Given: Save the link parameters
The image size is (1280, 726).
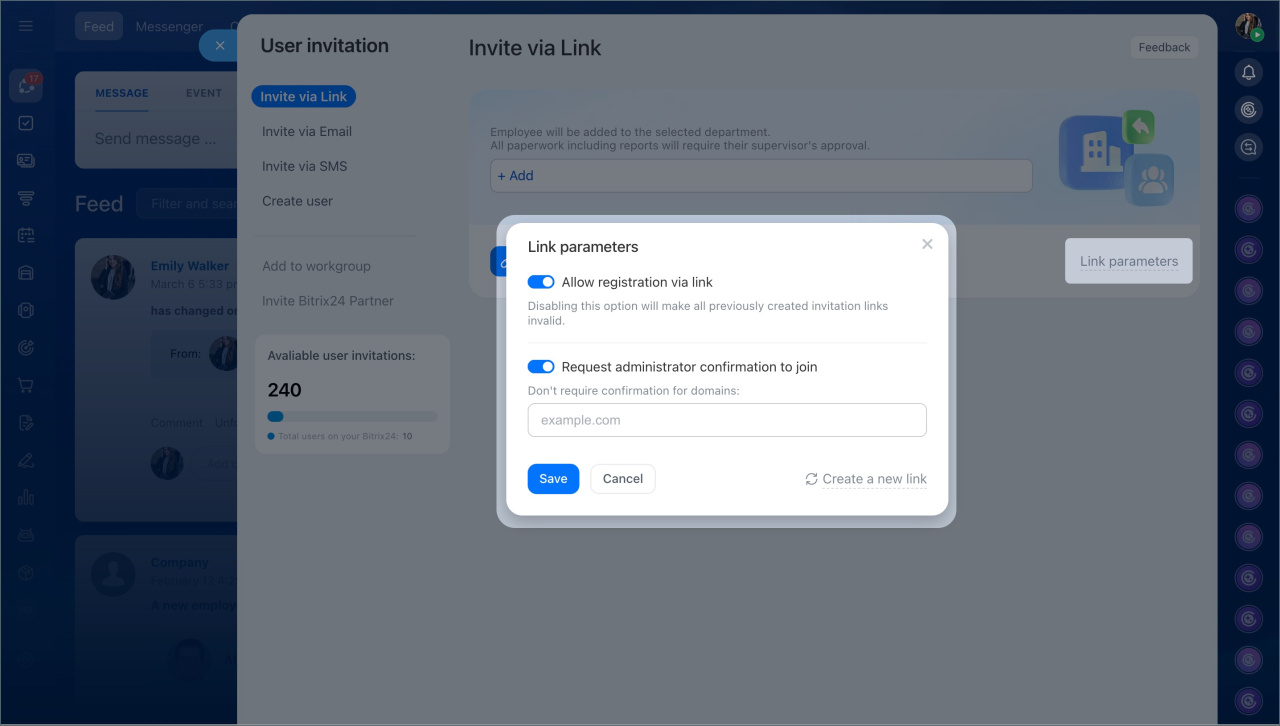Looking at the screenshot, I should coord(553,479).
